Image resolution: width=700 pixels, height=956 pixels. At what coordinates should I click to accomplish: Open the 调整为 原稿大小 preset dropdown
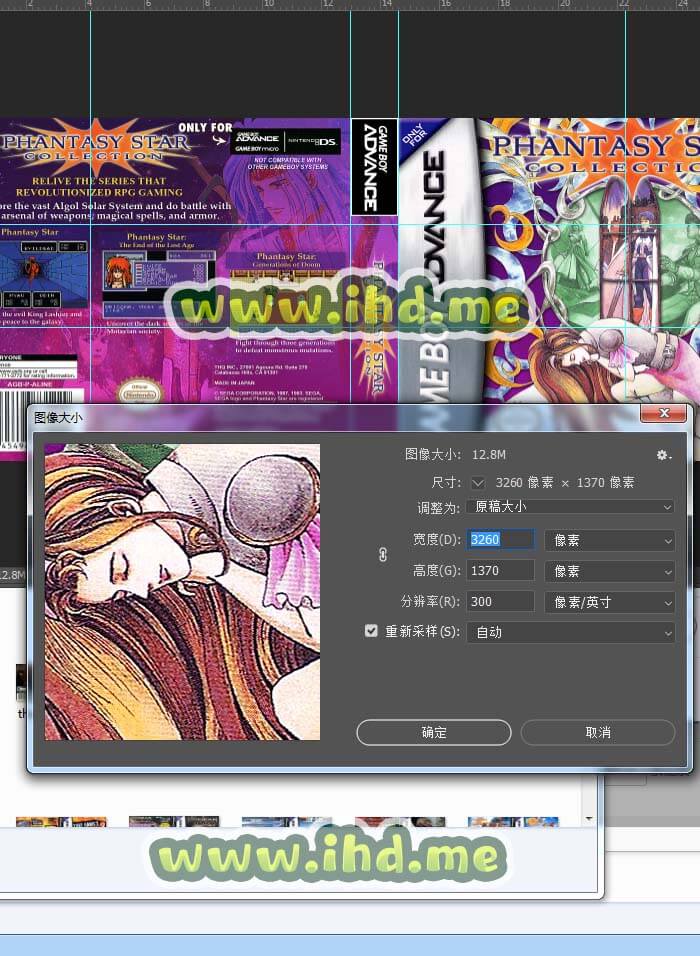[571, 507]
